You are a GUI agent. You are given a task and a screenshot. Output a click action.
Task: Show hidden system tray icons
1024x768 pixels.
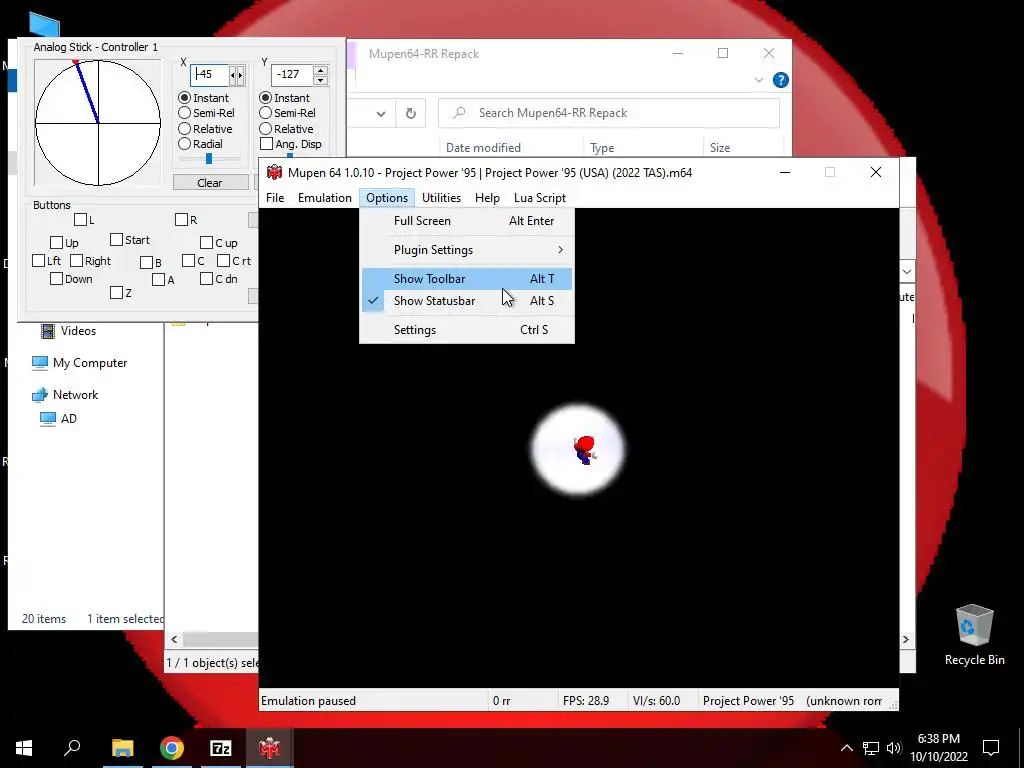coord(846,748)
